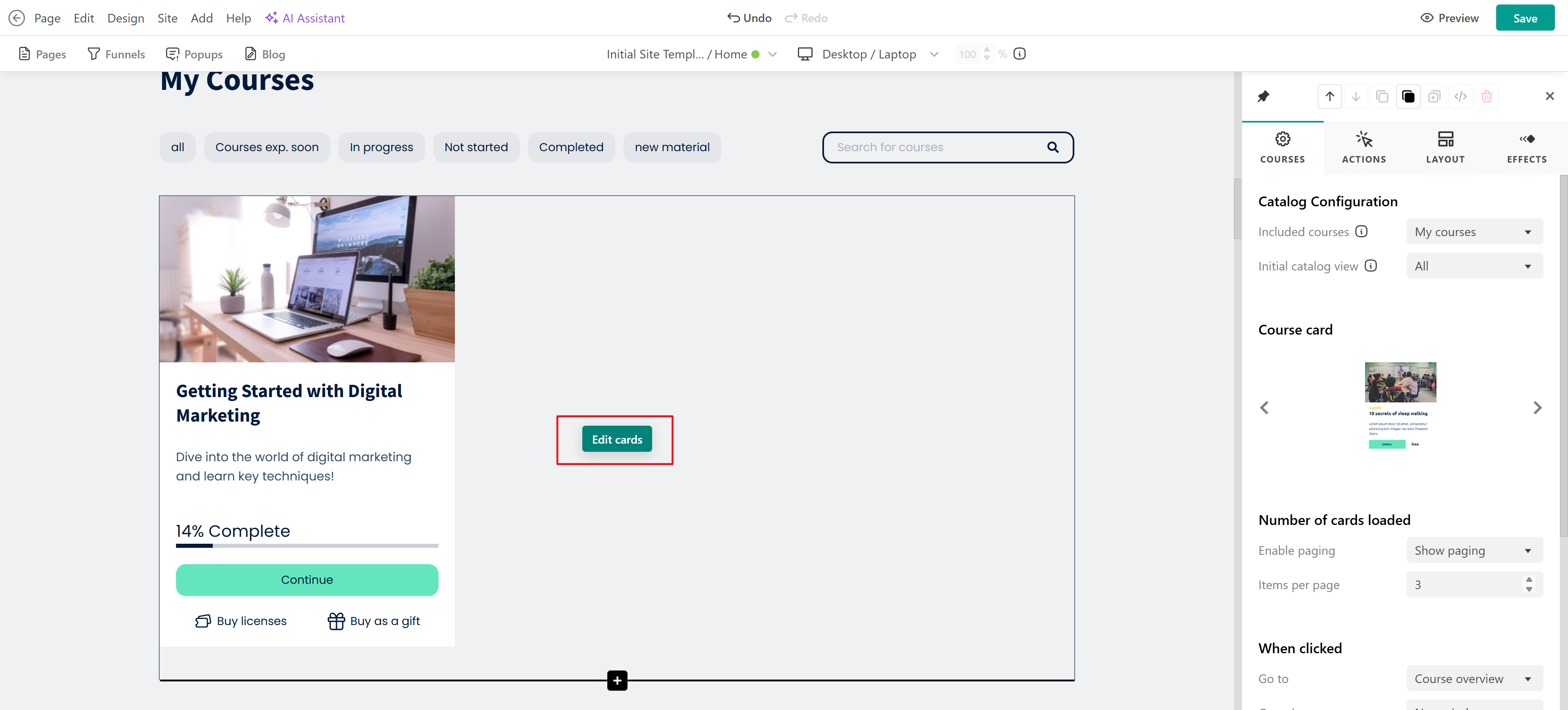Click the black plus add-section icon

coord(617,680)
